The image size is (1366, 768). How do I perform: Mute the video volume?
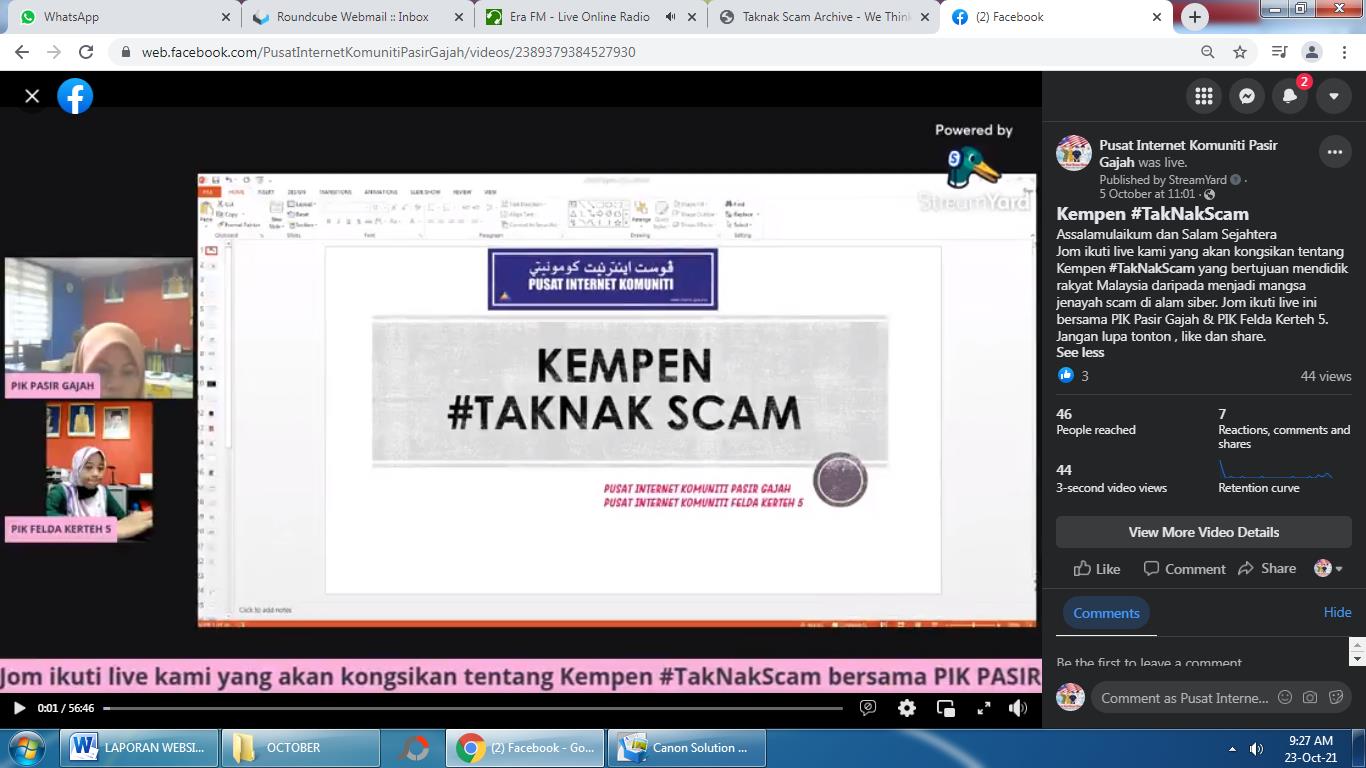[1018, 708]
